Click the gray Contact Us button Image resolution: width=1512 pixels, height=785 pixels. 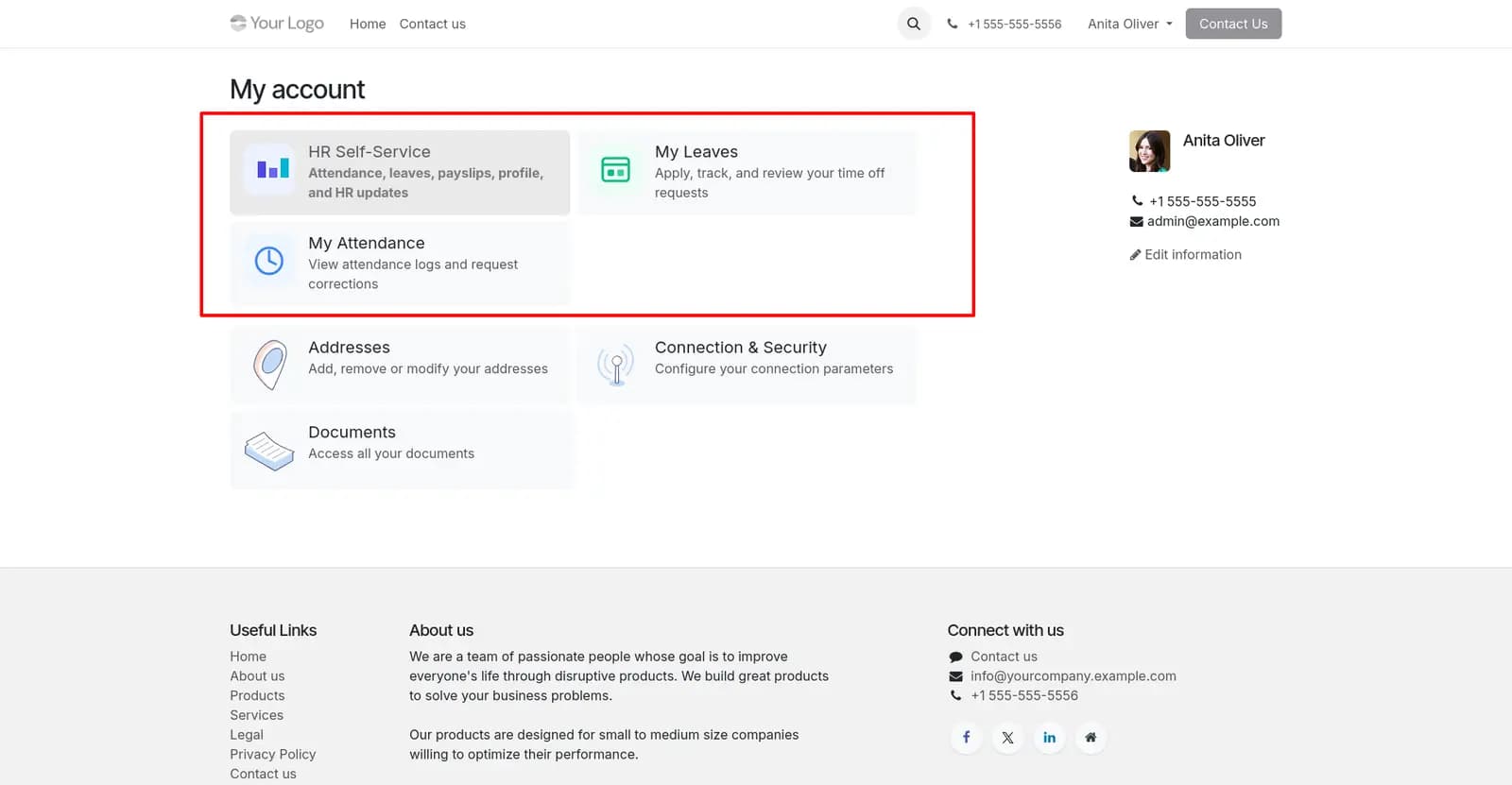coord(1233,24)
